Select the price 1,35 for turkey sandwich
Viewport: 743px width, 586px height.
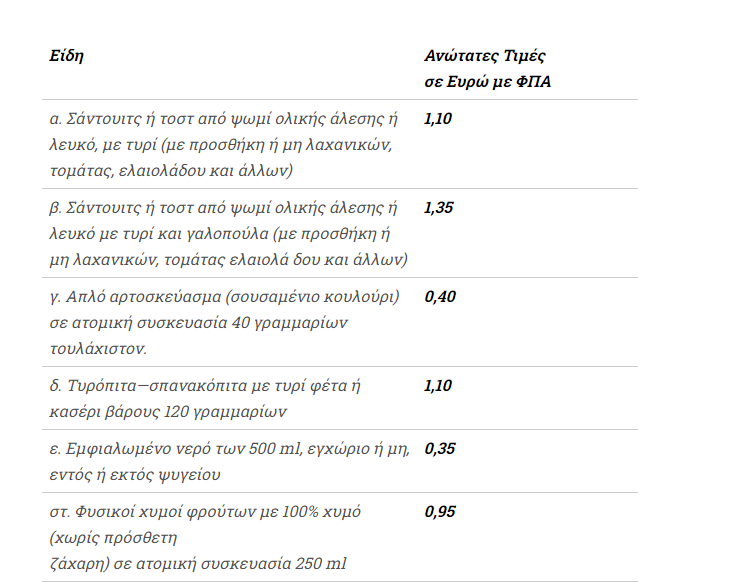click(438, 207)
